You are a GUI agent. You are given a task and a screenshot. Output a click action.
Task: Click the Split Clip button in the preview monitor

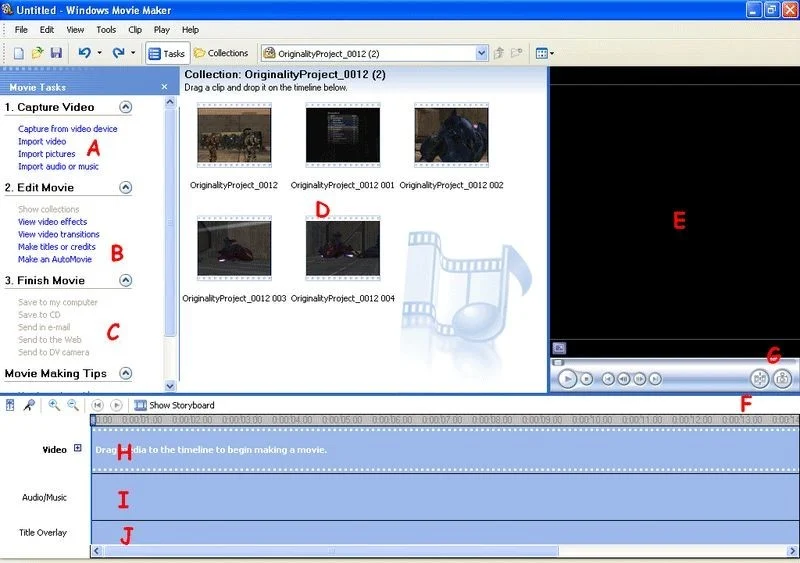click(x=760, y=379)
